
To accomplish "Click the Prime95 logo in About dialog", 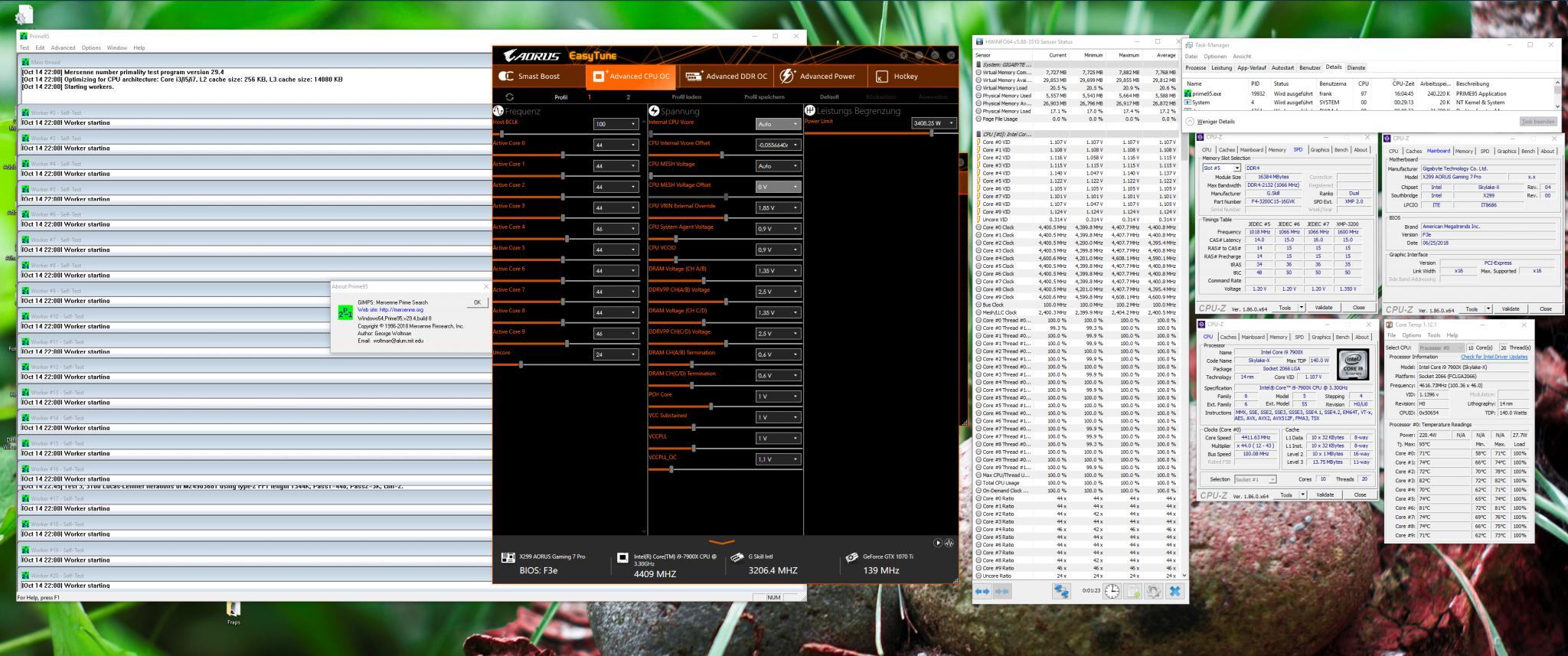I will tap(345, 312).
